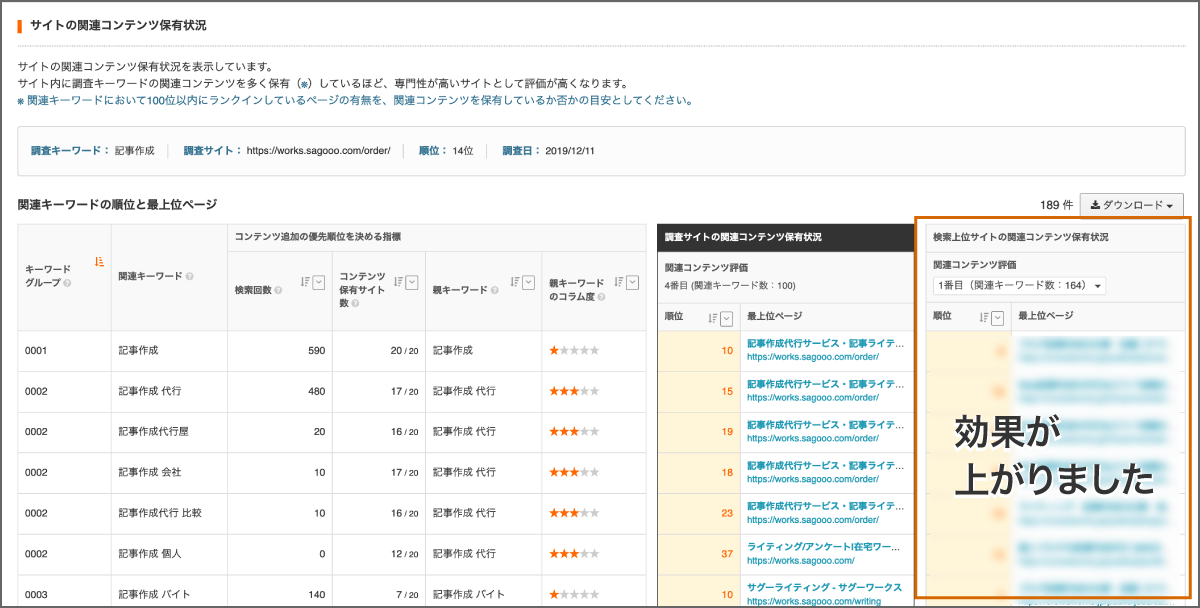Open the 順位 filter dropdown in 調査サイト panel
The height and width of the screenshot is (608, 1200).
tap(726, 318)
